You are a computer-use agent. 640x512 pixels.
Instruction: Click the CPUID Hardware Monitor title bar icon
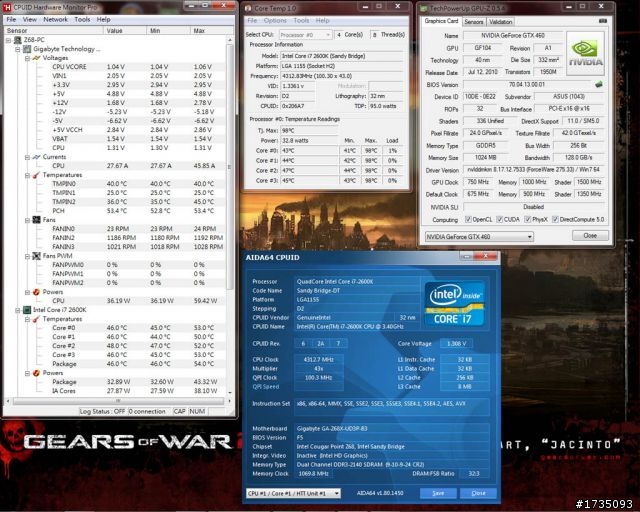tap(7, 8)
